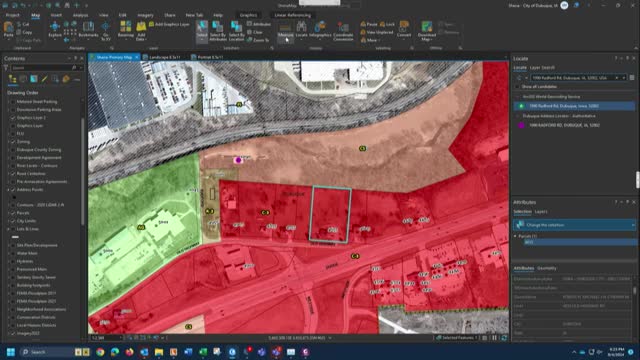Viewport: 640px width, 360px height.
Task: Toggle the City Limits layer checkbox
Action: [x=13, y=221]
